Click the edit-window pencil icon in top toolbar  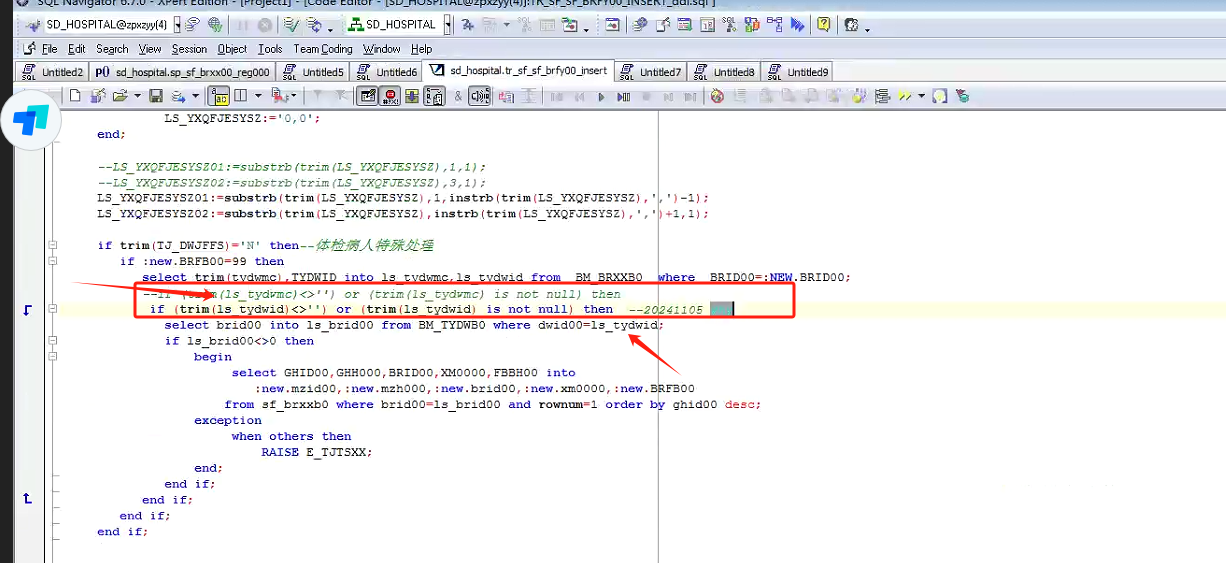[x=663, y=24]
